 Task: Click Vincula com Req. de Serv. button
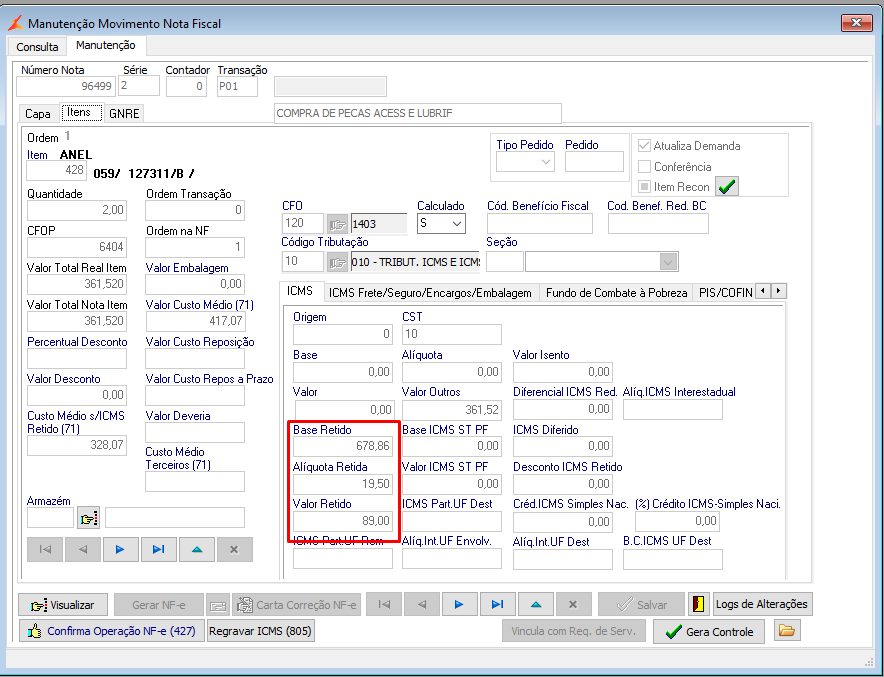pos(574,631)
